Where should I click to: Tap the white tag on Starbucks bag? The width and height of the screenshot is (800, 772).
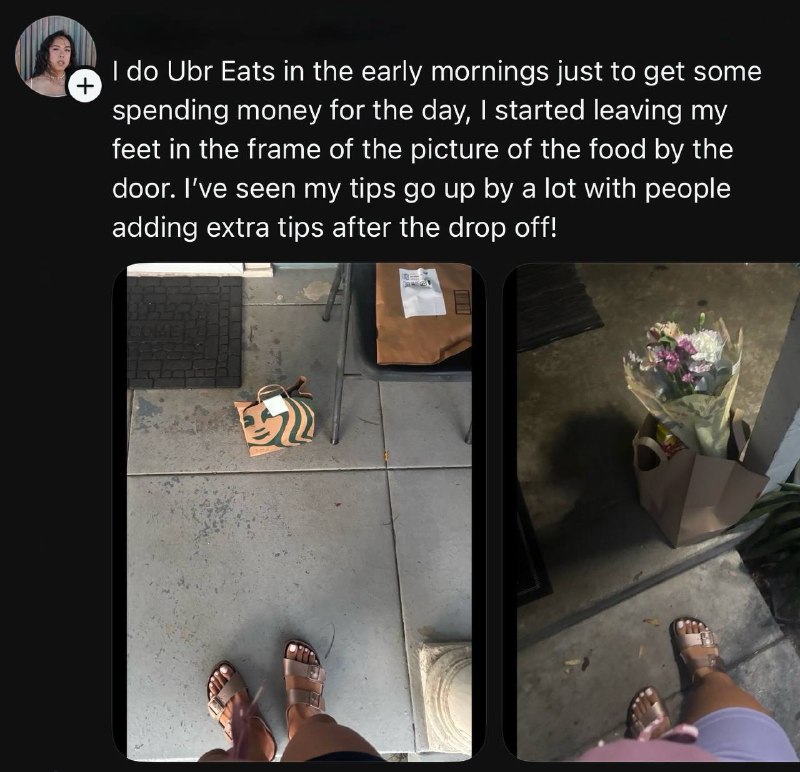(276, 405)
